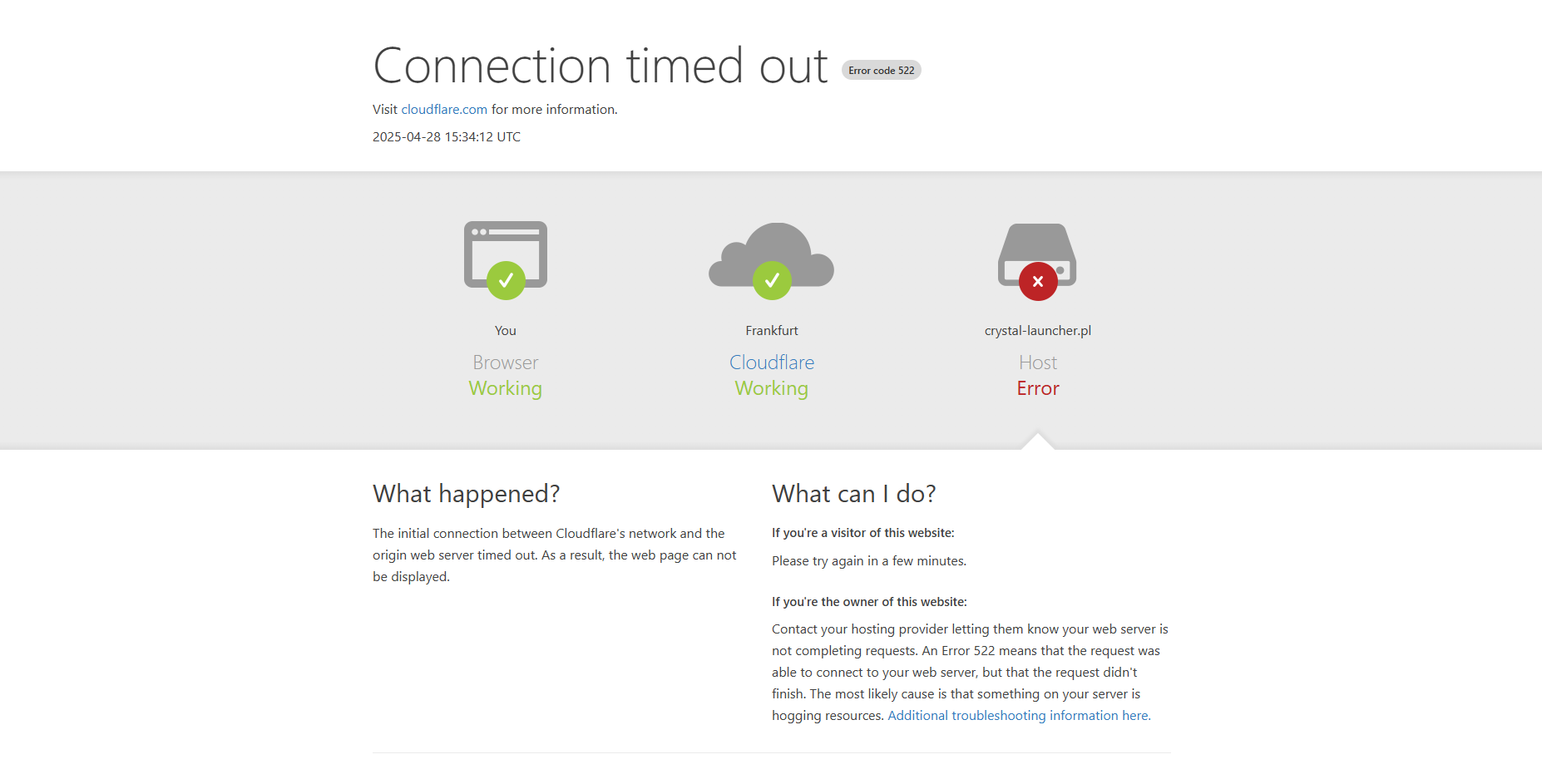Open the cloudflare.com link

(444, 110)
